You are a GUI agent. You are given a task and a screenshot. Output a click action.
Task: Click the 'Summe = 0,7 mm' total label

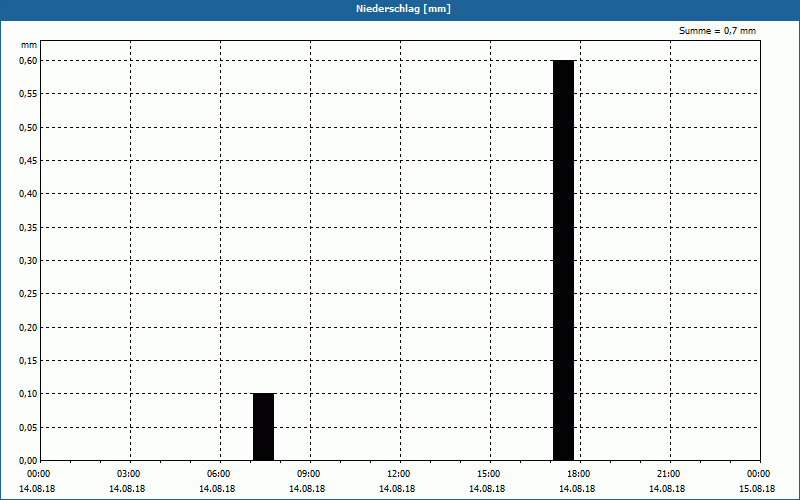click(717, 31)
